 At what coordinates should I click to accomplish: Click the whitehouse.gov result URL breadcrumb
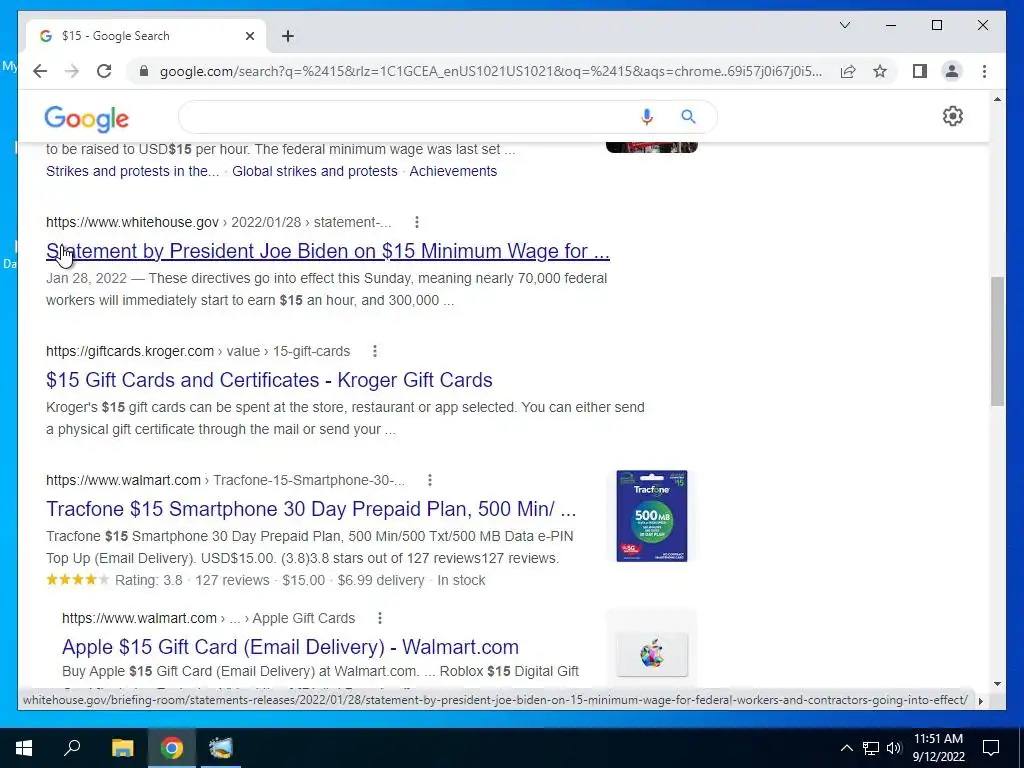click(219, 222)
